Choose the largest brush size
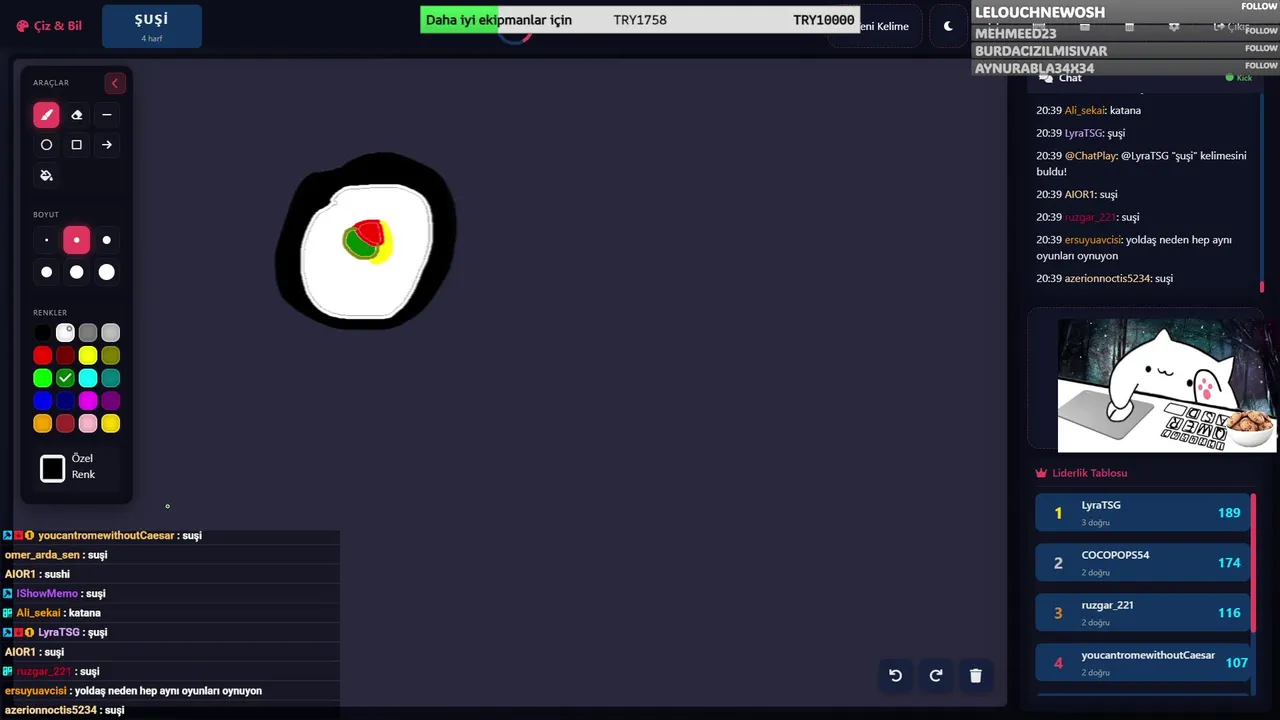Viewport: 1280px width, 720px height. [x=107, y=272]
